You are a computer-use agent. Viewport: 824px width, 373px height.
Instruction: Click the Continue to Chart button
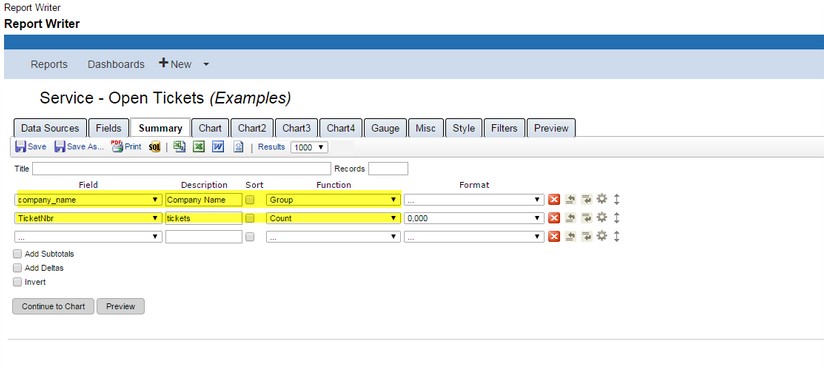53,306
